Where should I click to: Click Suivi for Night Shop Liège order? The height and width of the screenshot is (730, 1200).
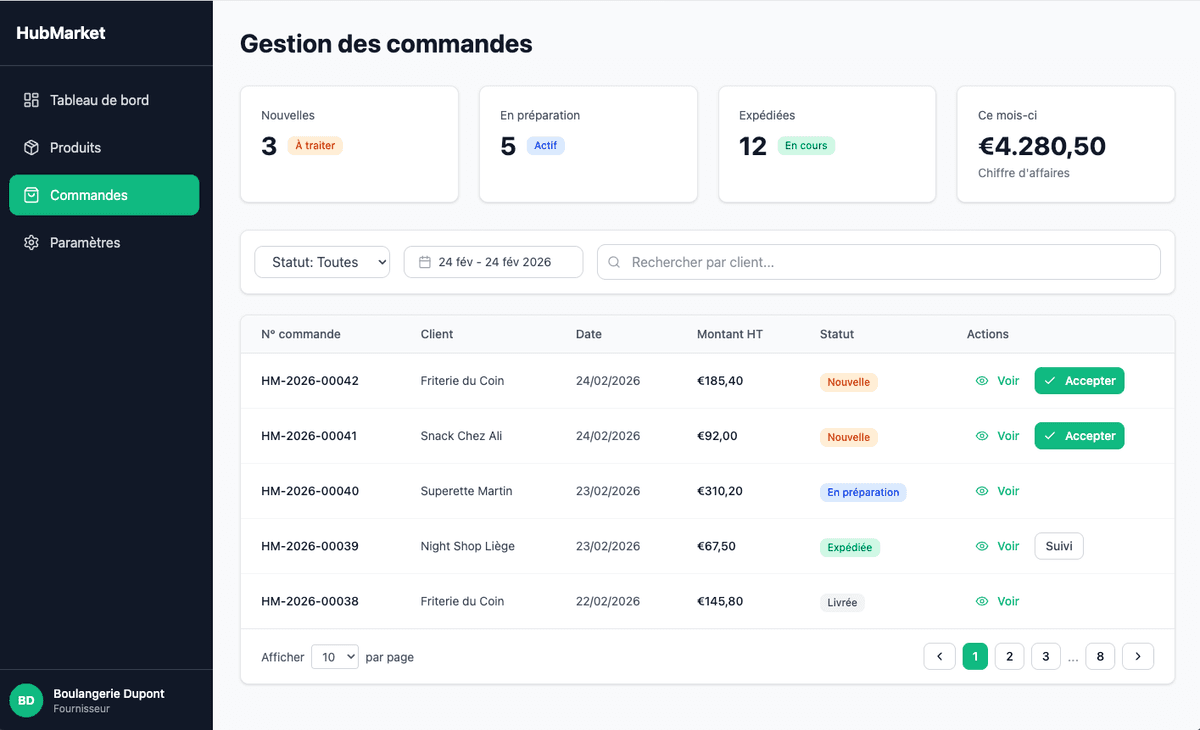point(1058,546)
